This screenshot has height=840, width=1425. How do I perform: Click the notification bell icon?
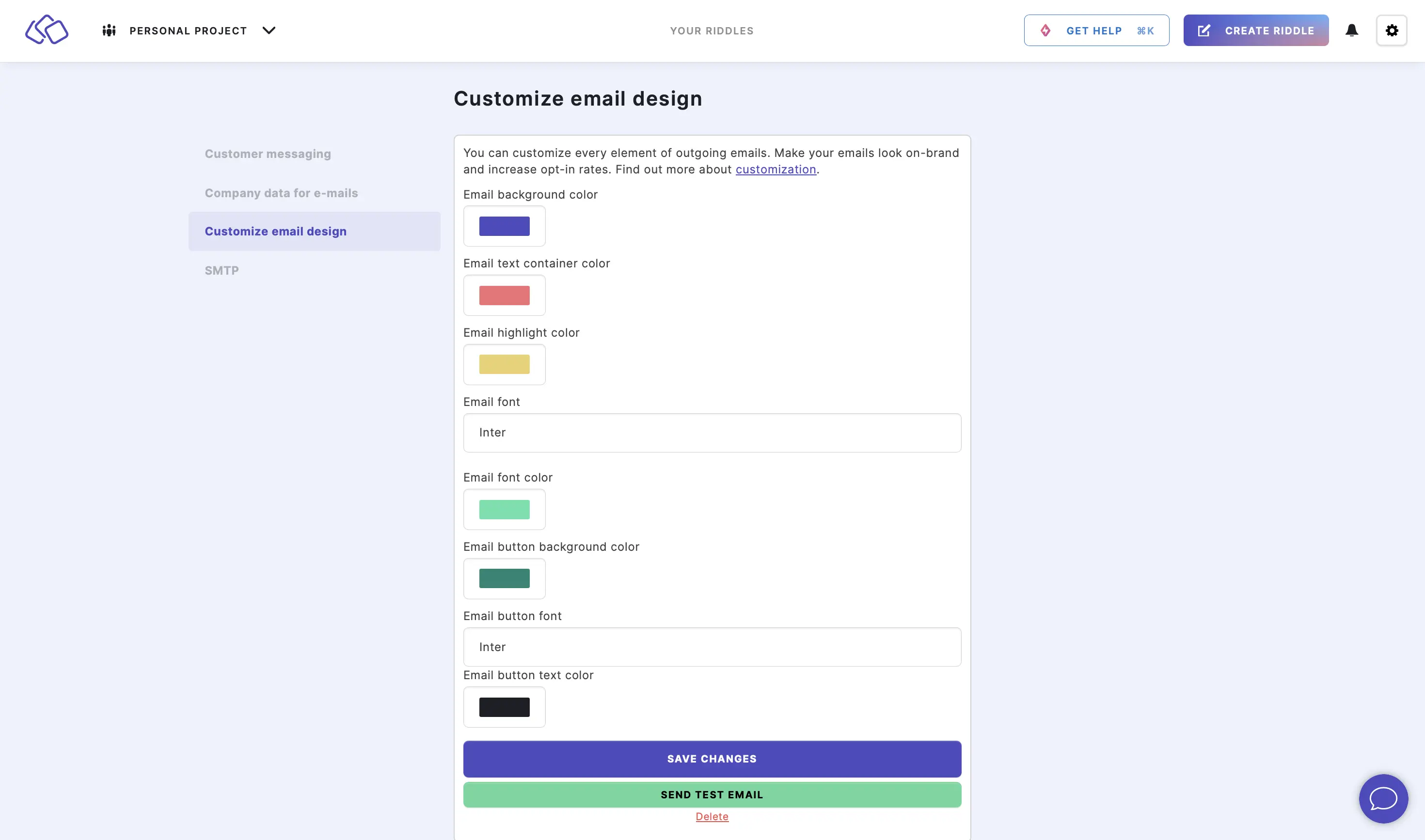(1351, 30)
